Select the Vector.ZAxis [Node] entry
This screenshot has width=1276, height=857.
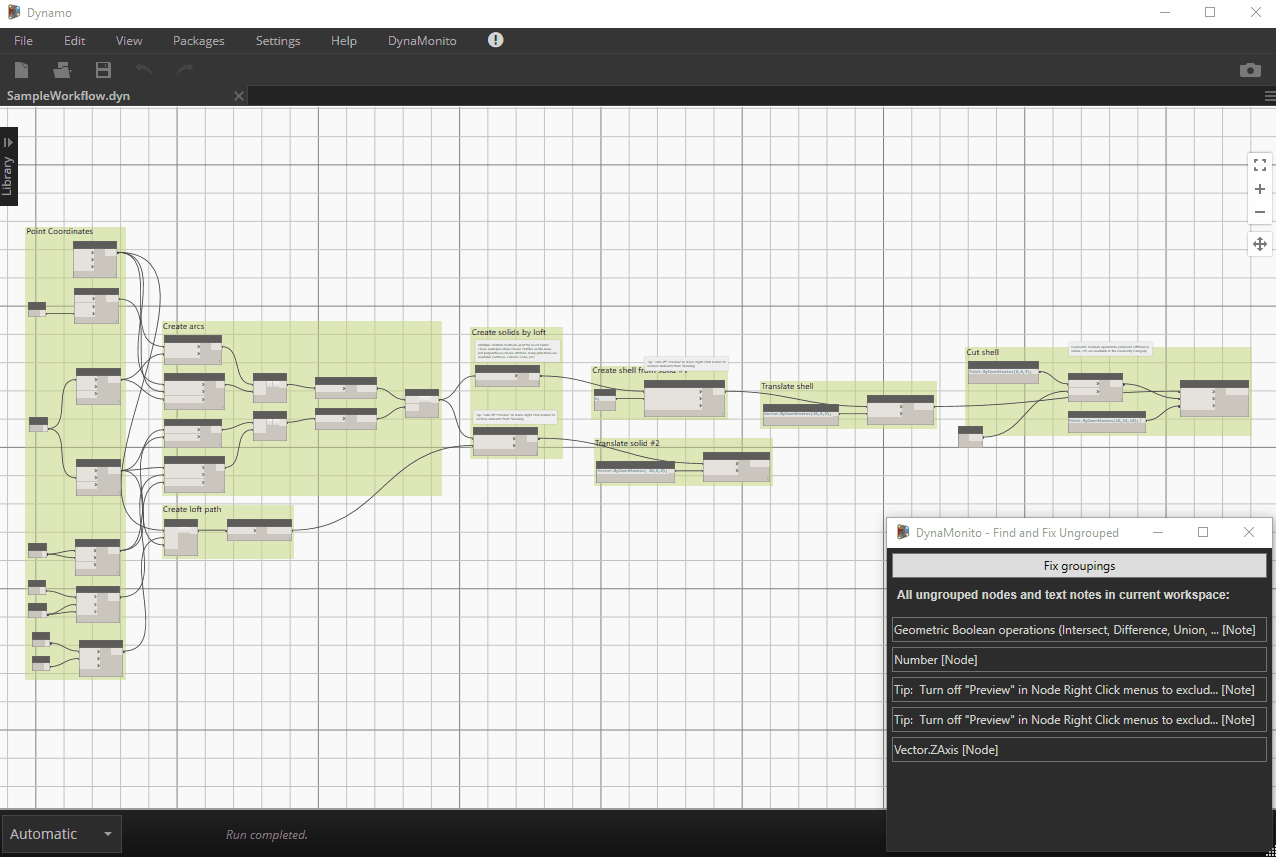pos(1079,749)
